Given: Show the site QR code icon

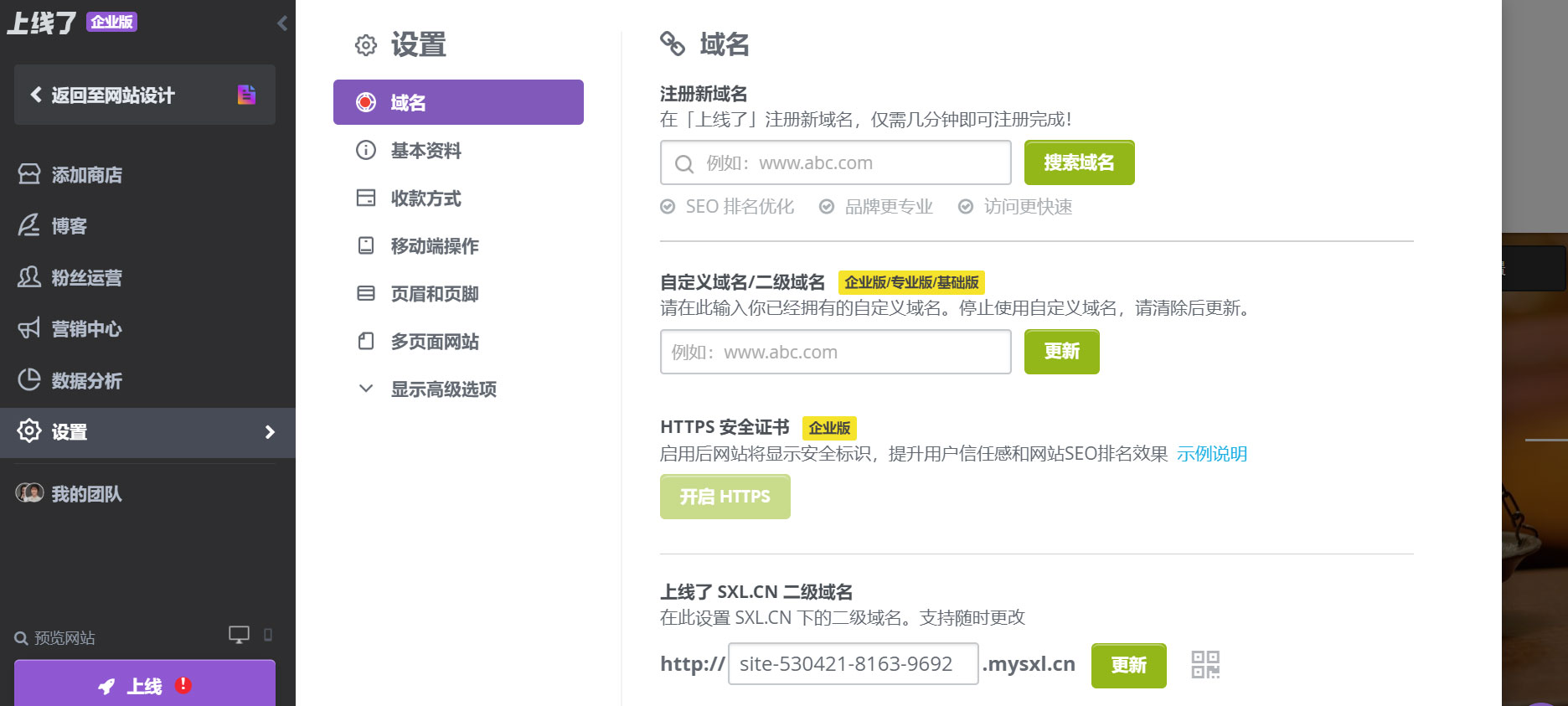Looking at the screenshot, I should coord(1205,665).
